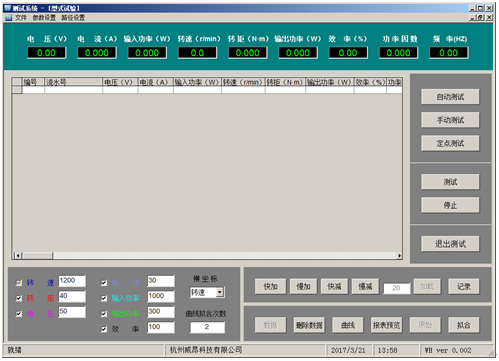Toggle the 电压 checkbox
499x361 pixels.
coord(19,314)
